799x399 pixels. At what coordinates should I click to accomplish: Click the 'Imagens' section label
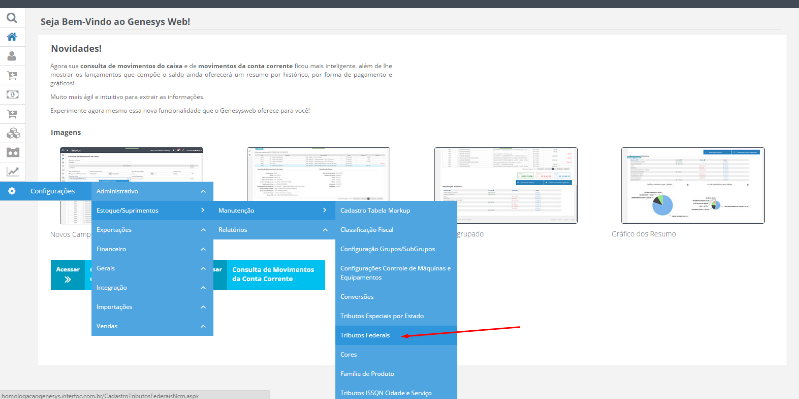[66, 132]
